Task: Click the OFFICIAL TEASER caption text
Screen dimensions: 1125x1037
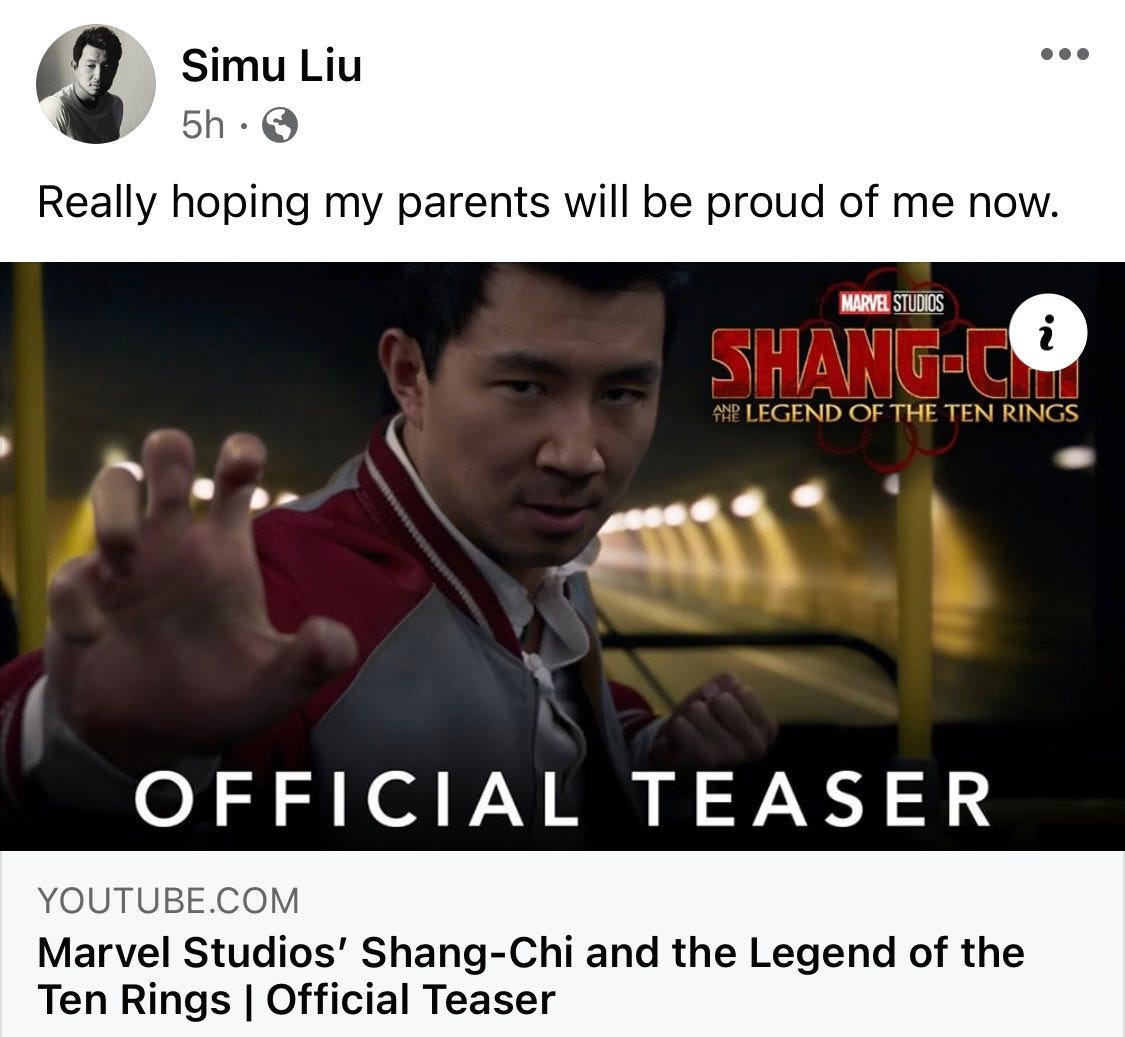Action: 563,799
